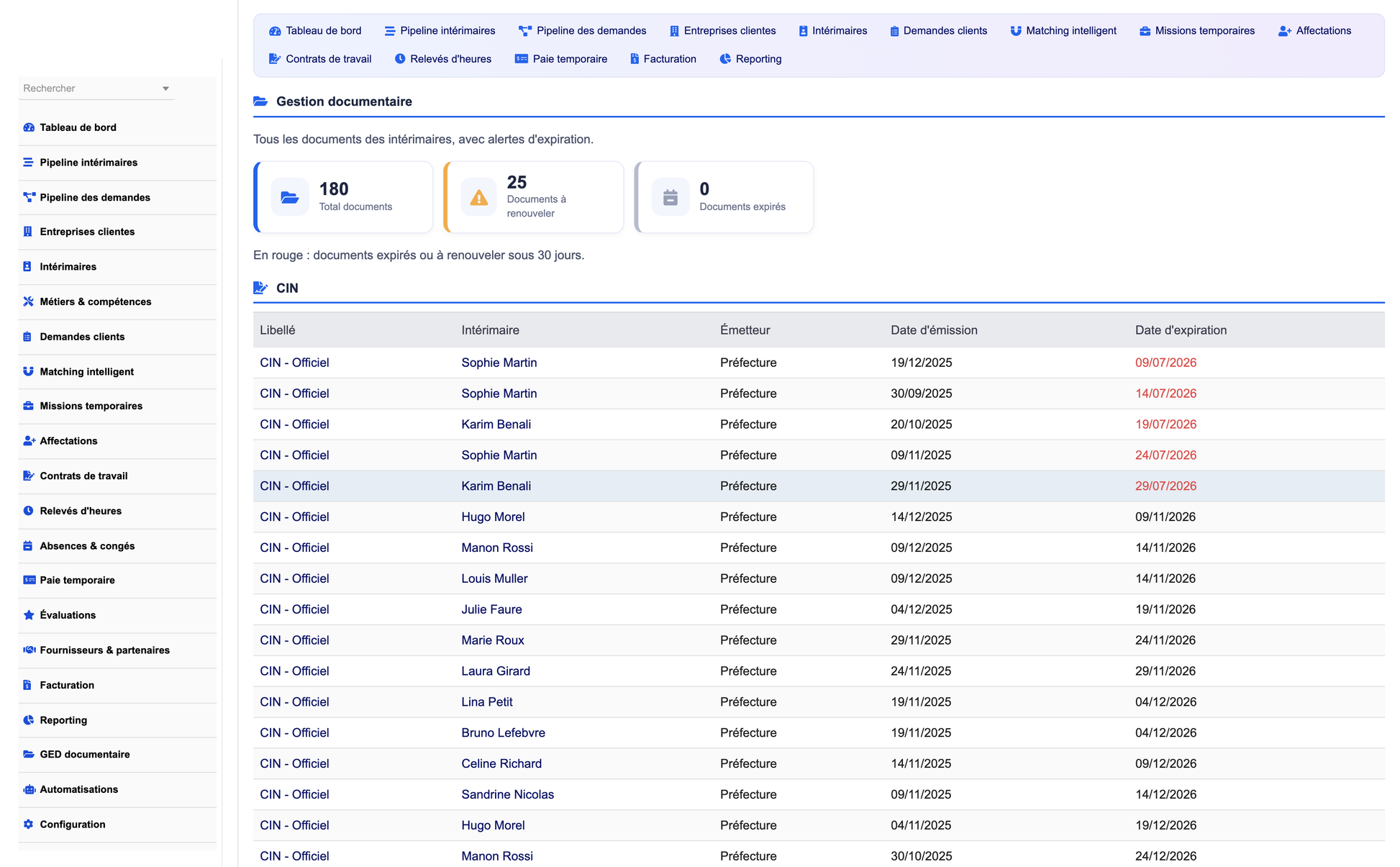
Task: Click the 14/12/2025 emission date
Action: click(921, 517)
